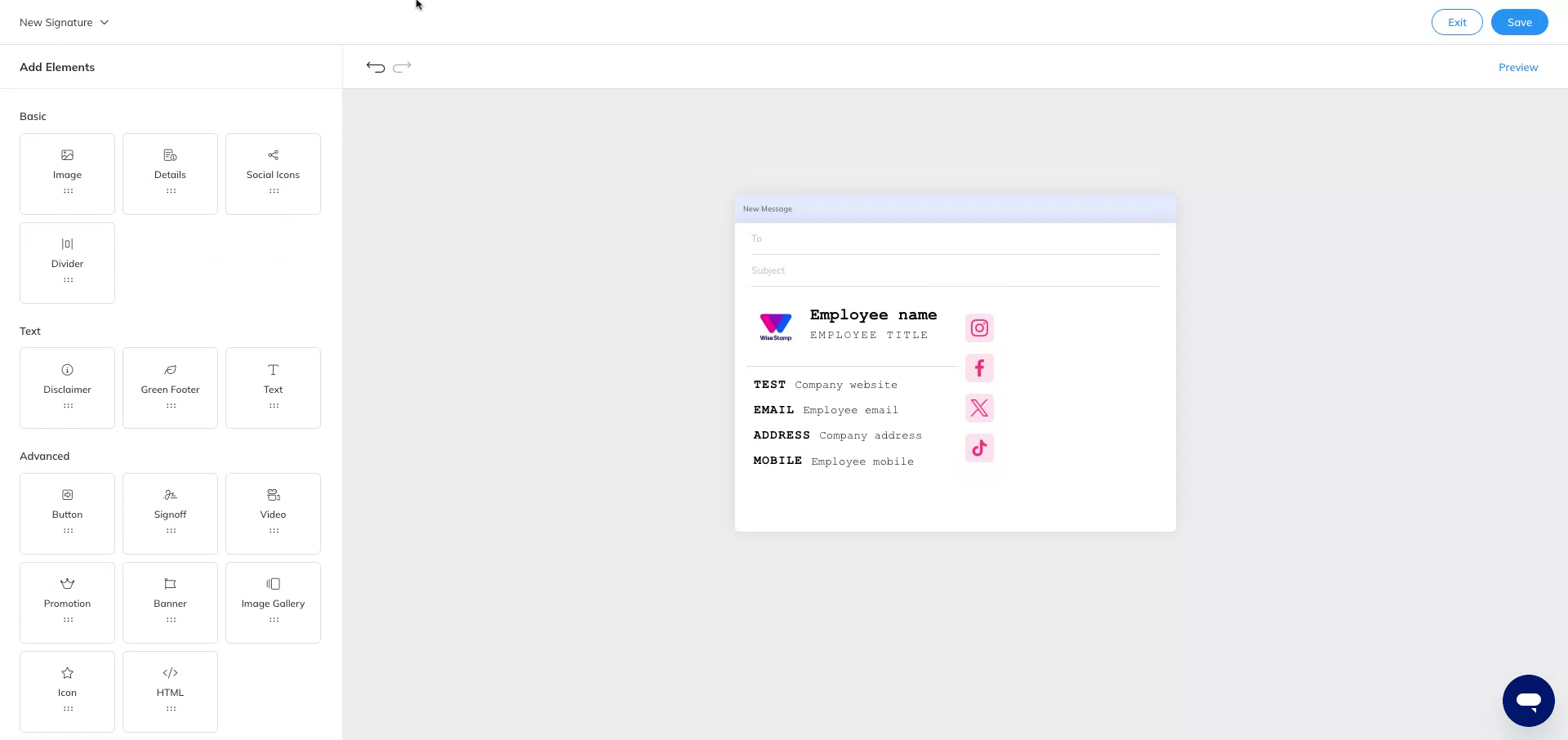Click the undo arrow

[375, 67]
